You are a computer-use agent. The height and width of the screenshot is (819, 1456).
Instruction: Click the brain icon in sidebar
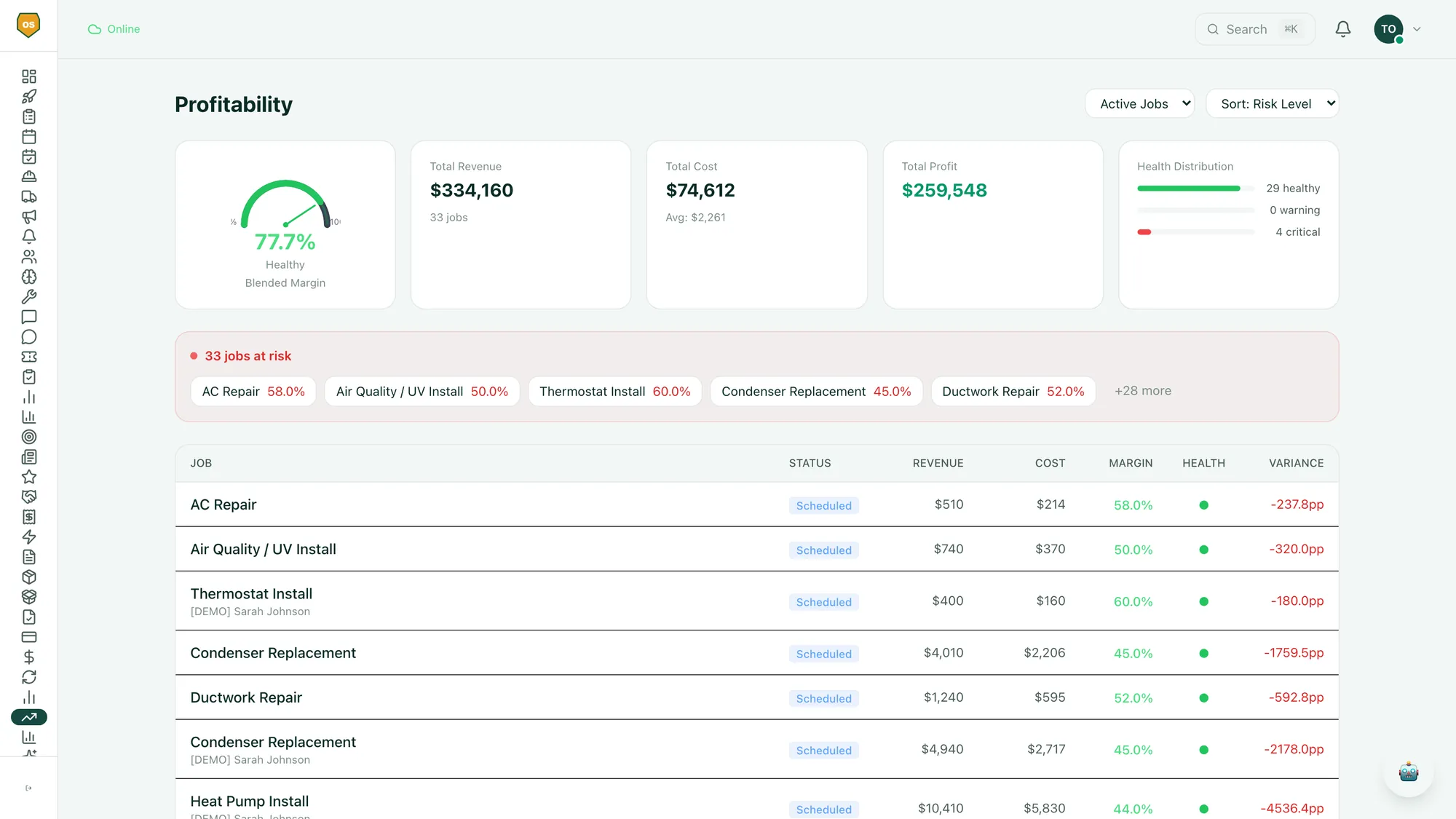[29, 277]
